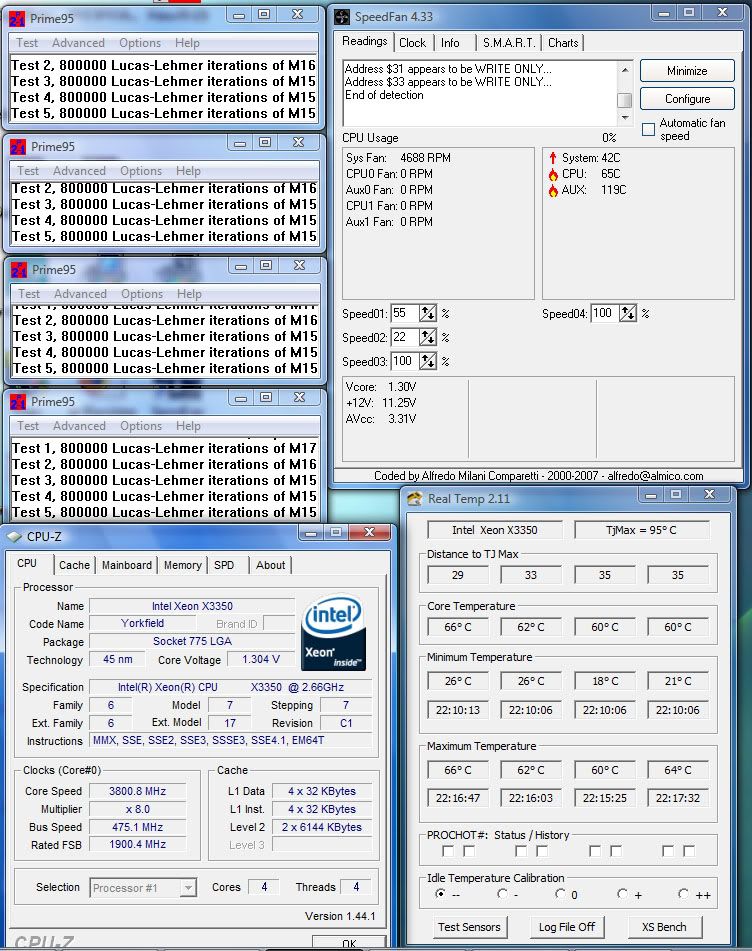The image size is (752, 951).
Task: Open the Mainboard tab in CPU-Z
Action: [127, 565]
